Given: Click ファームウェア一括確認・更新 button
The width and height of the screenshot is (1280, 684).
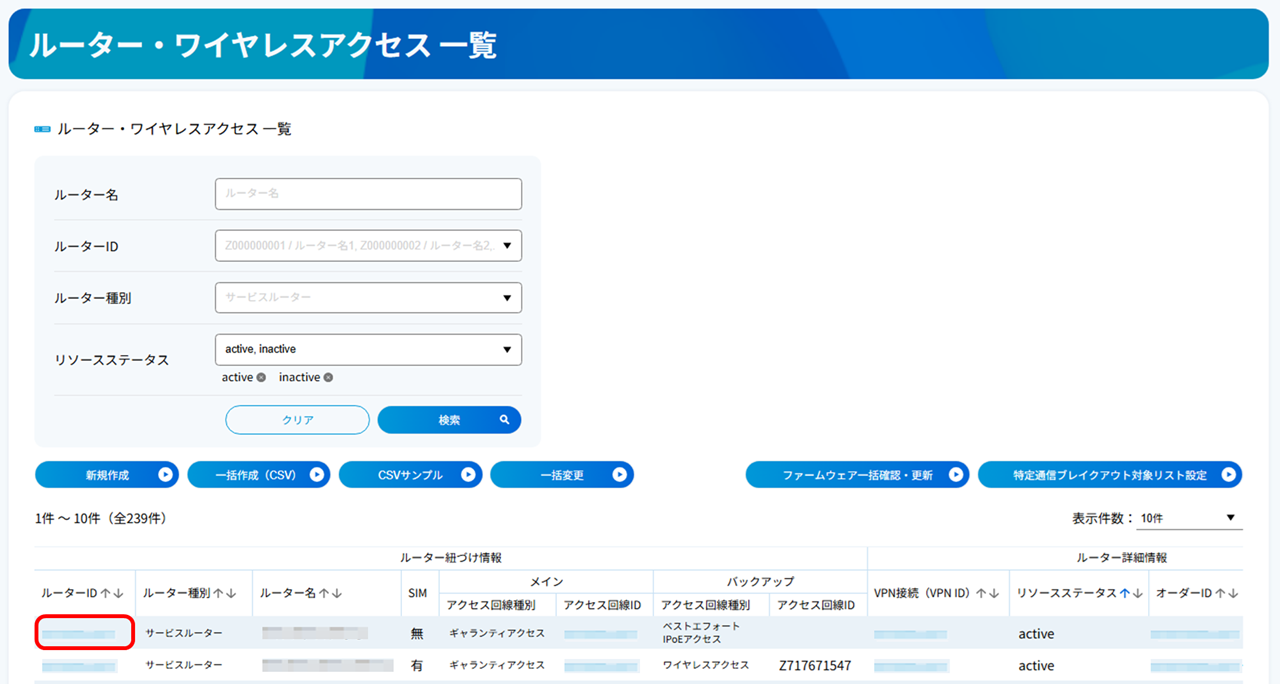Looking at the screenshot, I should (857, 475).
